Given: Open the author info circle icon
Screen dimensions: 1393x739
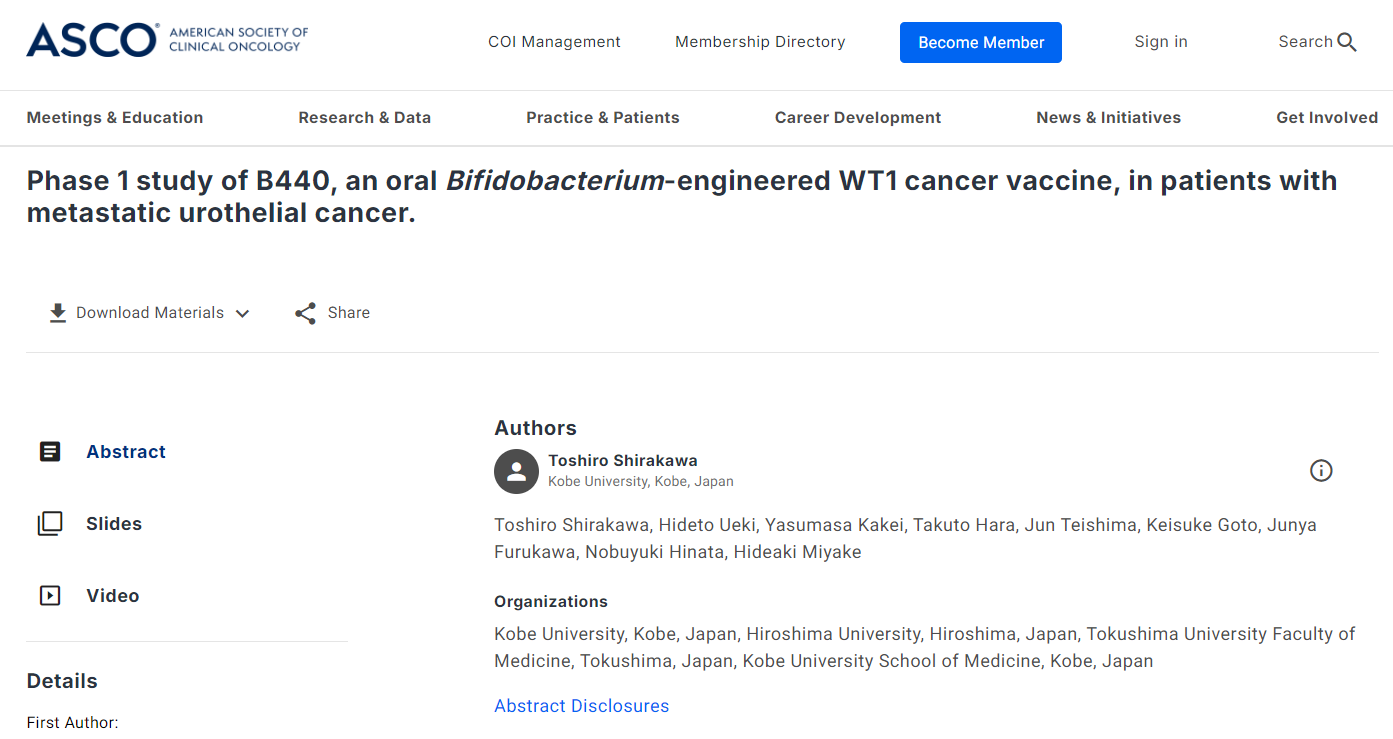Looking at the screenshot, I should 1321,471.
